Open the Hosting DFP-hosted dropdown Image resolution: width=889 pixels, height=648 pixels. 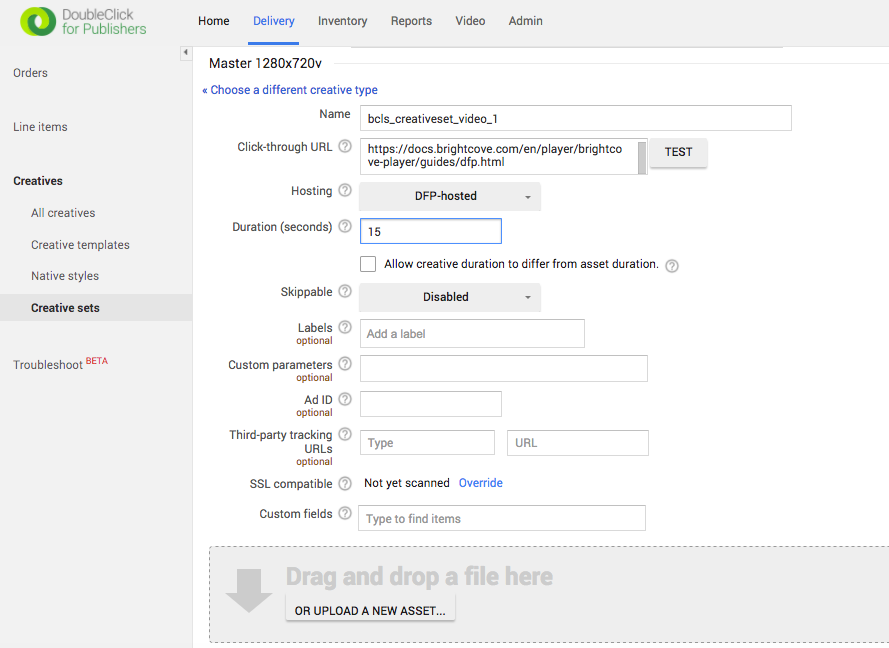click(x=449, y=196)
